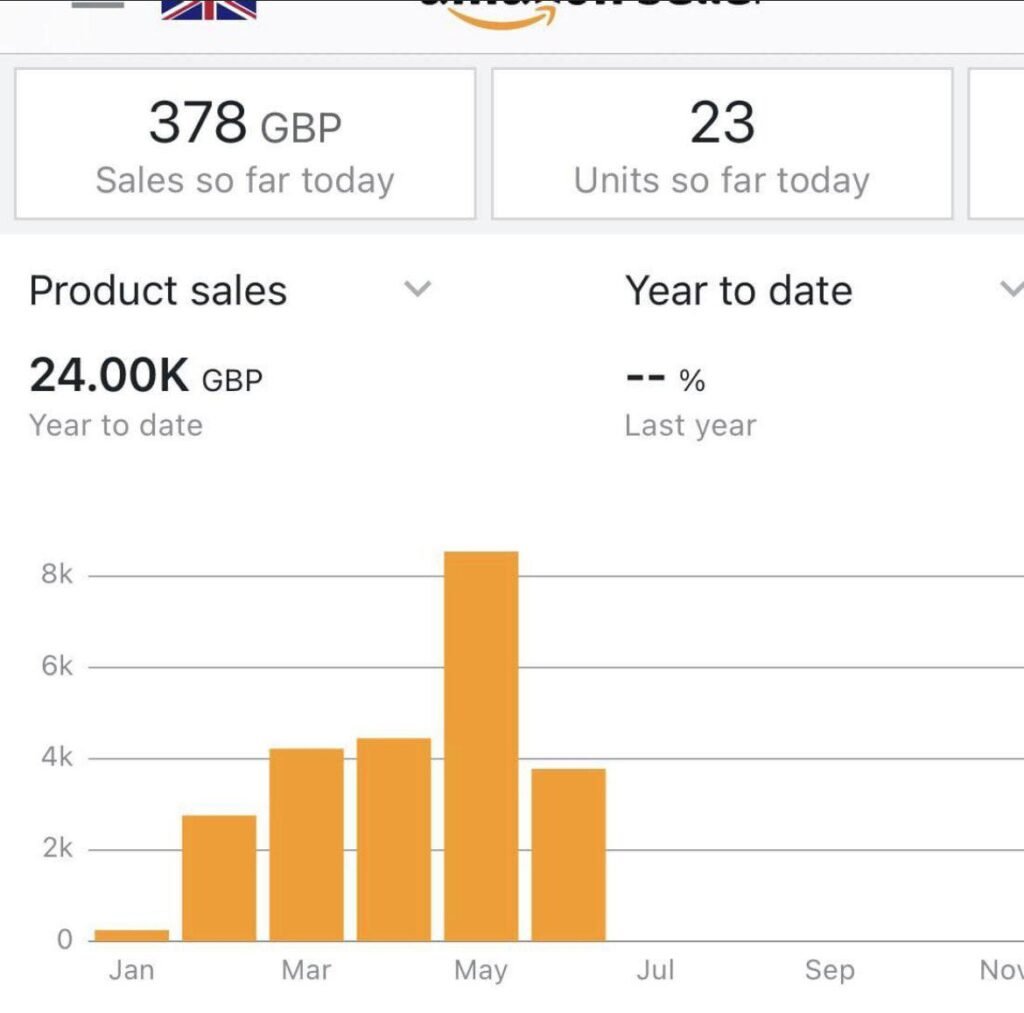1024x1013 pixels.
Task: Click the 24.00K GBP total value
Action: 146,377
